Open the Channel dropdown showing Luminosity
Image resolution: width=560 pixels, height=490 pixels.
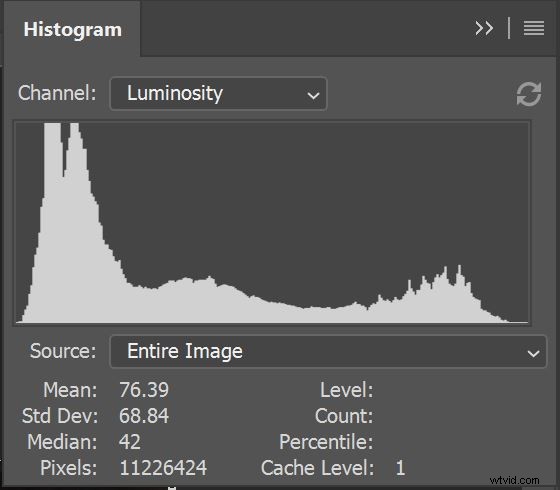tap(218, 94)
